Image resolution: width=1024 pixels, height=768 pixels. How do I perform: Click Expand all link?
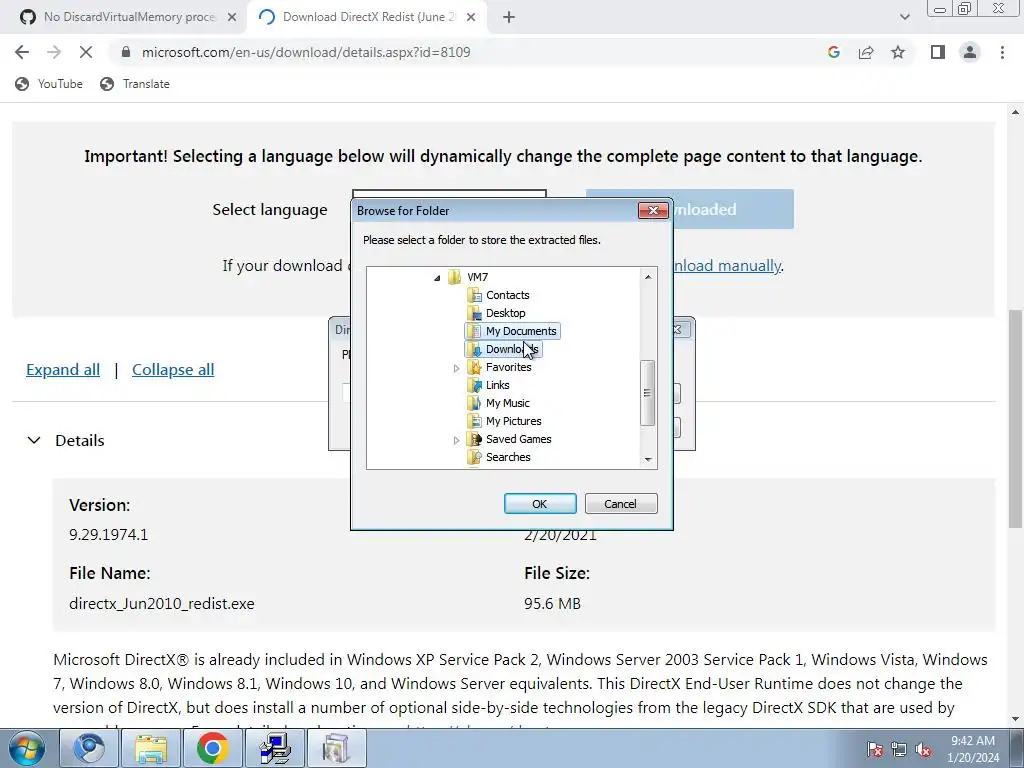click(63, 370)
